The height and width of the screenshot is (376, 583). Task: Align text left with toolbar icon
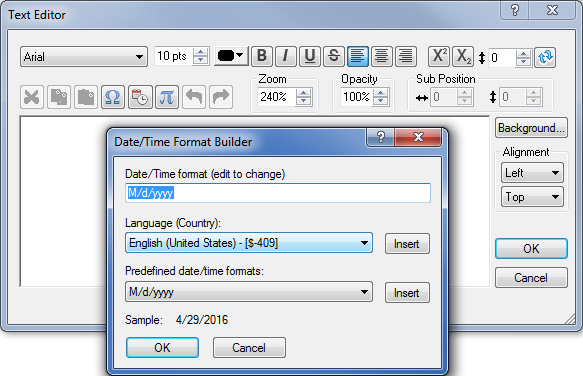[x=358, y=57]
